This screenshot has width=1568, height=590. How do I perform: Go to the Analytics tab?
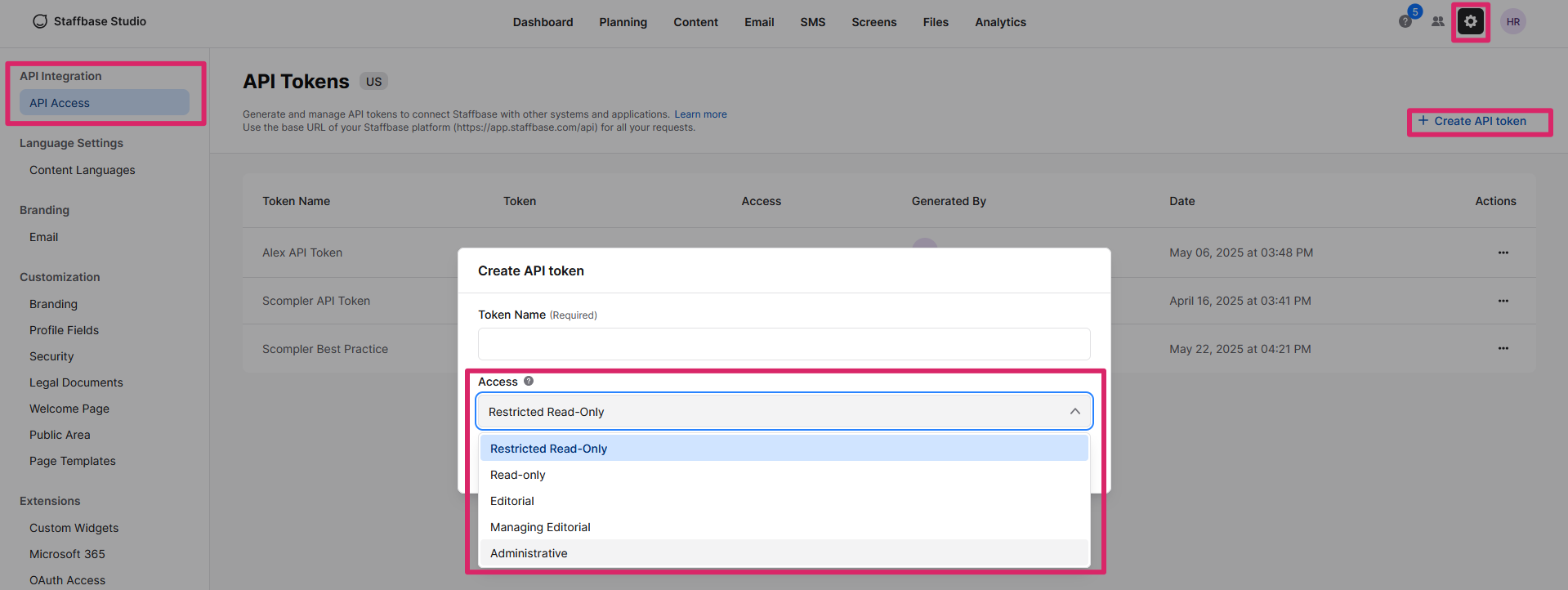point(1000,22)
